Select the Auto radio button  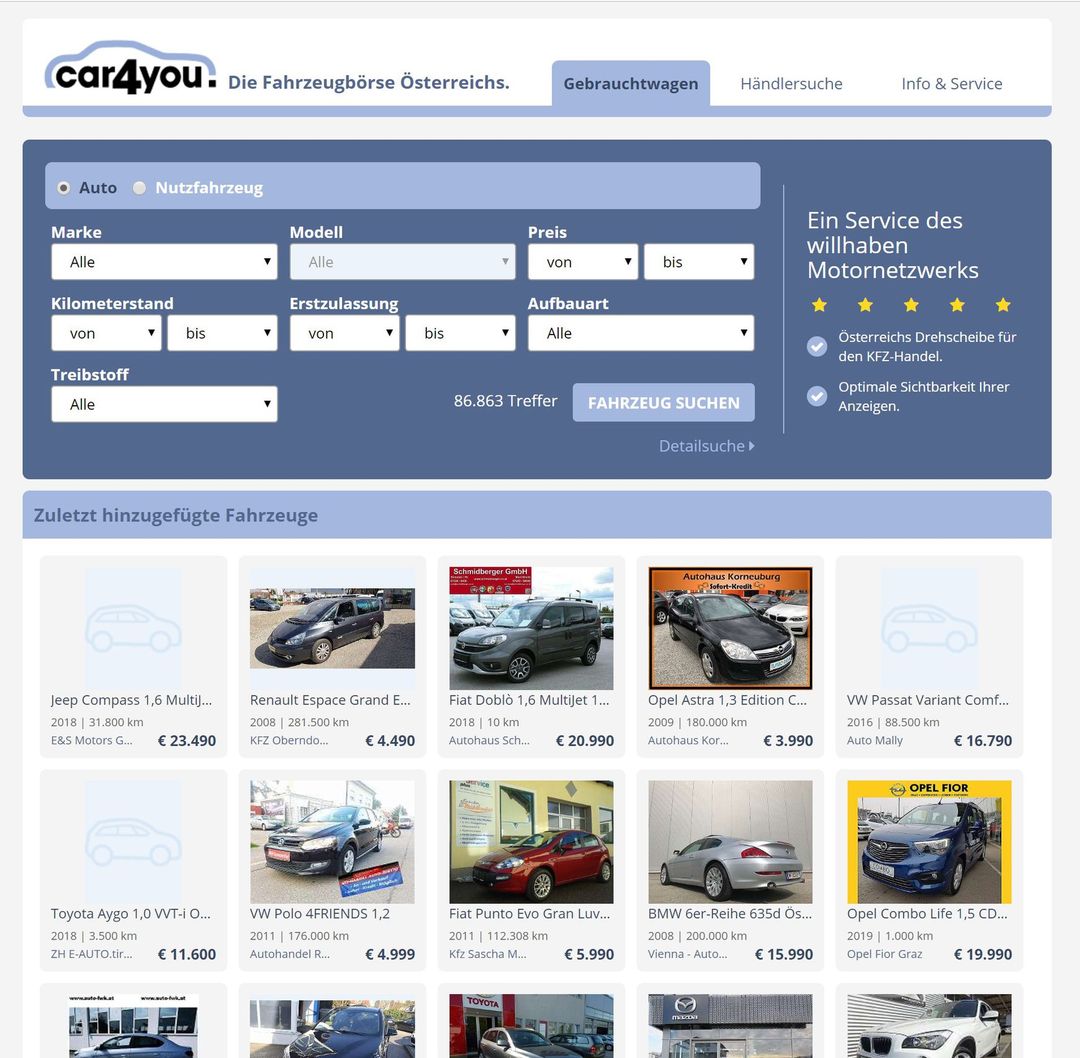63,187
